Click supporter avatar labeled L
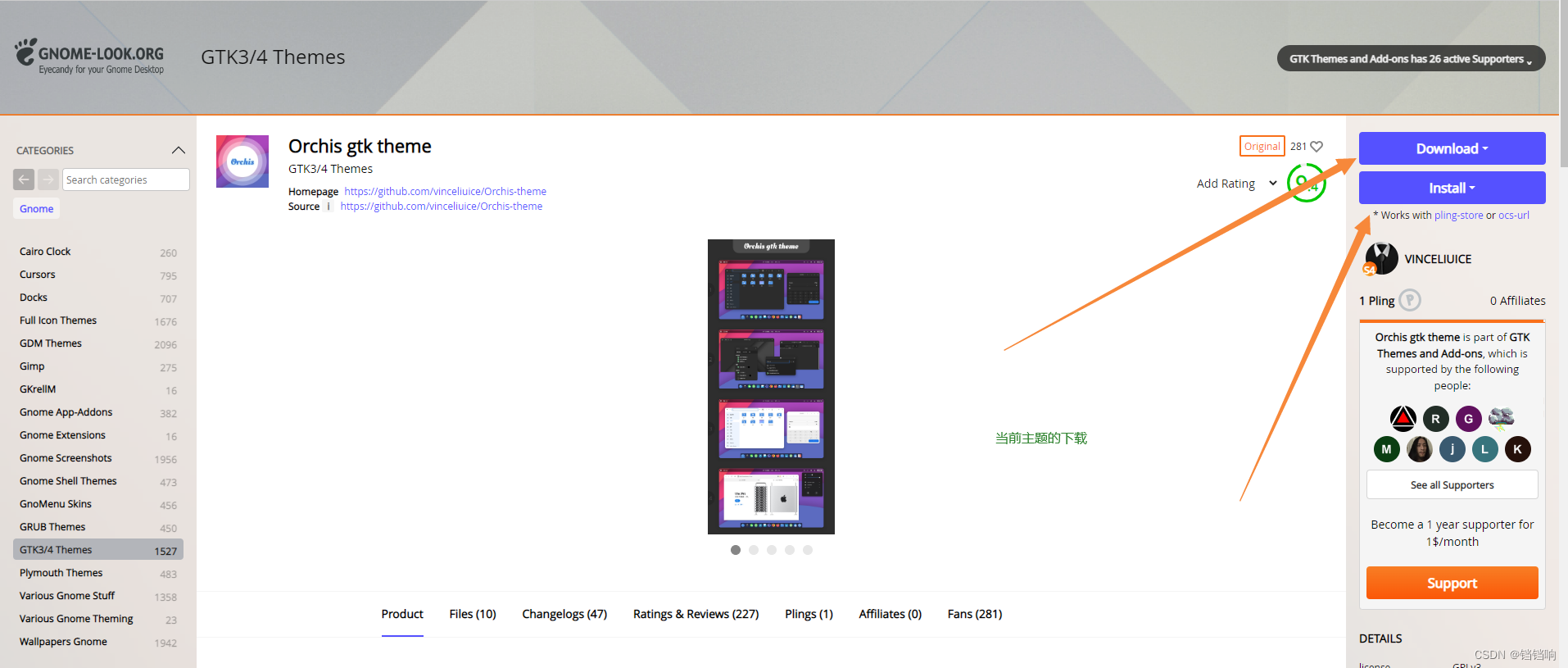 pos(1484,449)
